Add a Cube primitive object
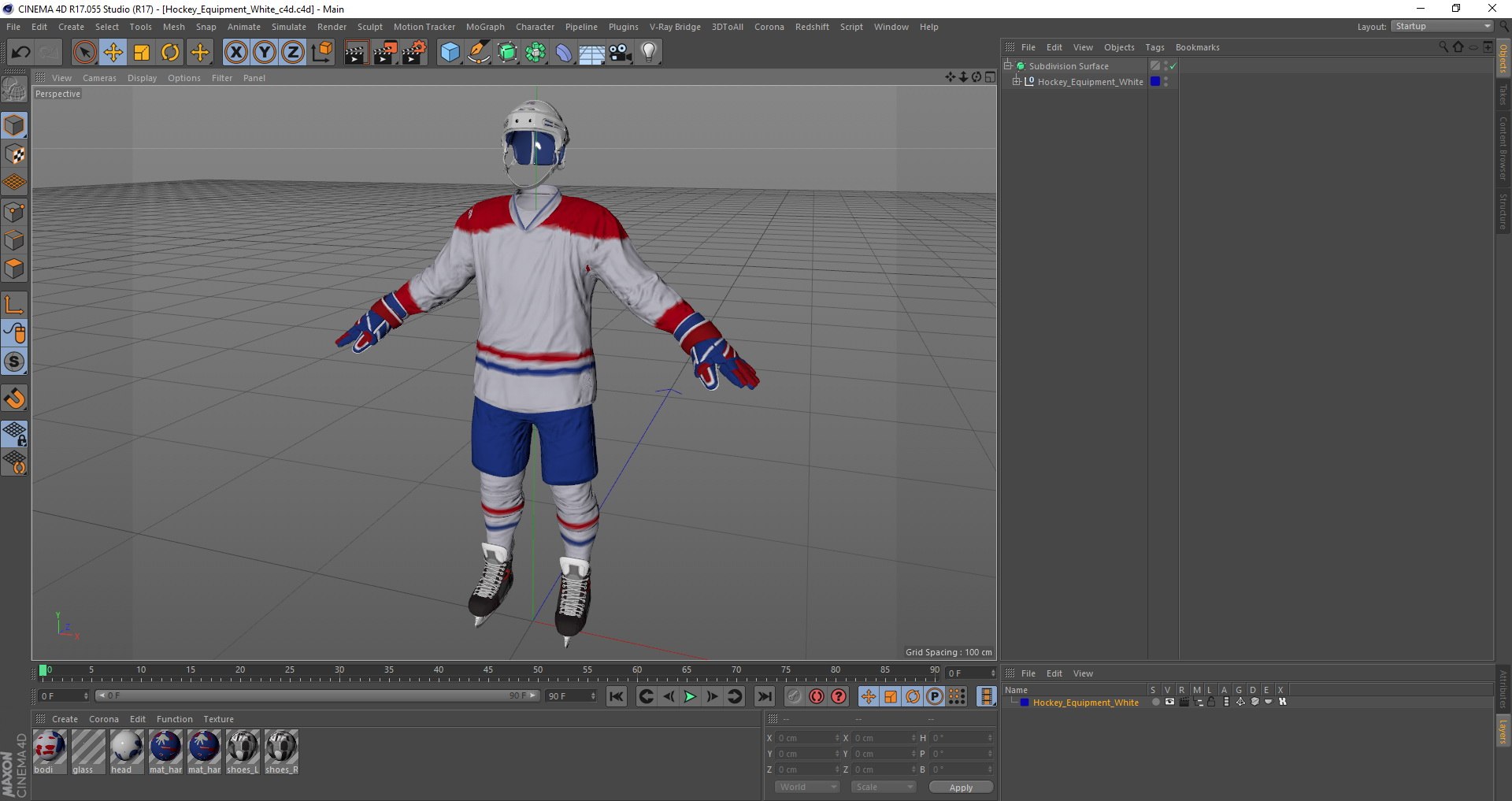Image resolution: width=1512 pixels, height=801 pixels. click(x=450, y=53)
